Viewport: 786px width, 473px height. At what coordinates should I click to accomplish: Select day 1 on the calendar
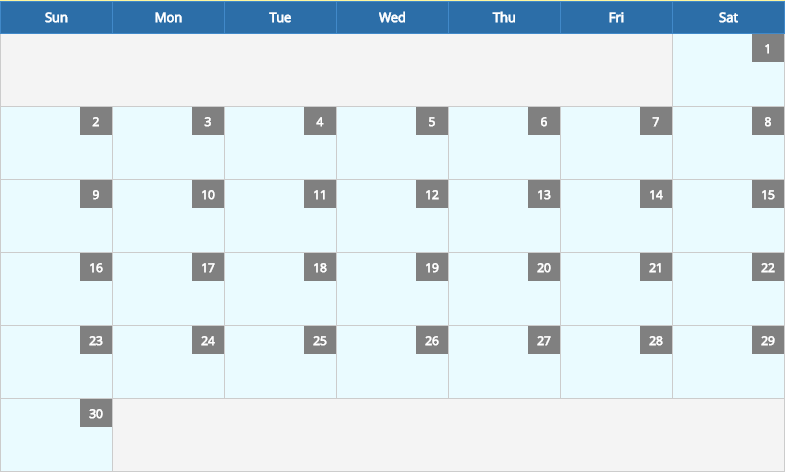728,70
